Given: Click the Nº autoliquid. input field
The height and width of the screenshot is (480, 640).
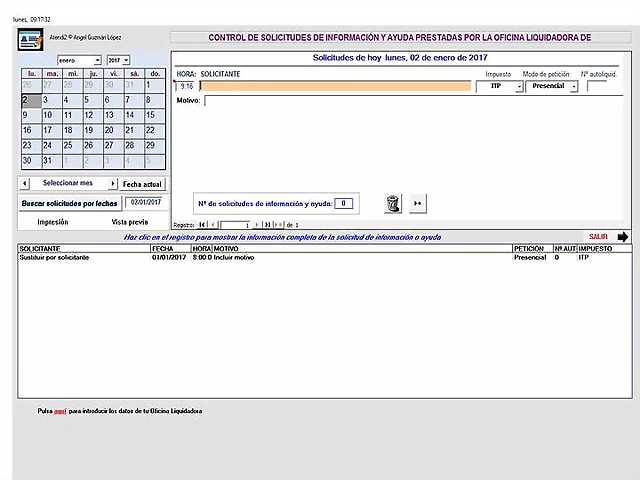Looking at the screenshot, I should coord(597,86).
